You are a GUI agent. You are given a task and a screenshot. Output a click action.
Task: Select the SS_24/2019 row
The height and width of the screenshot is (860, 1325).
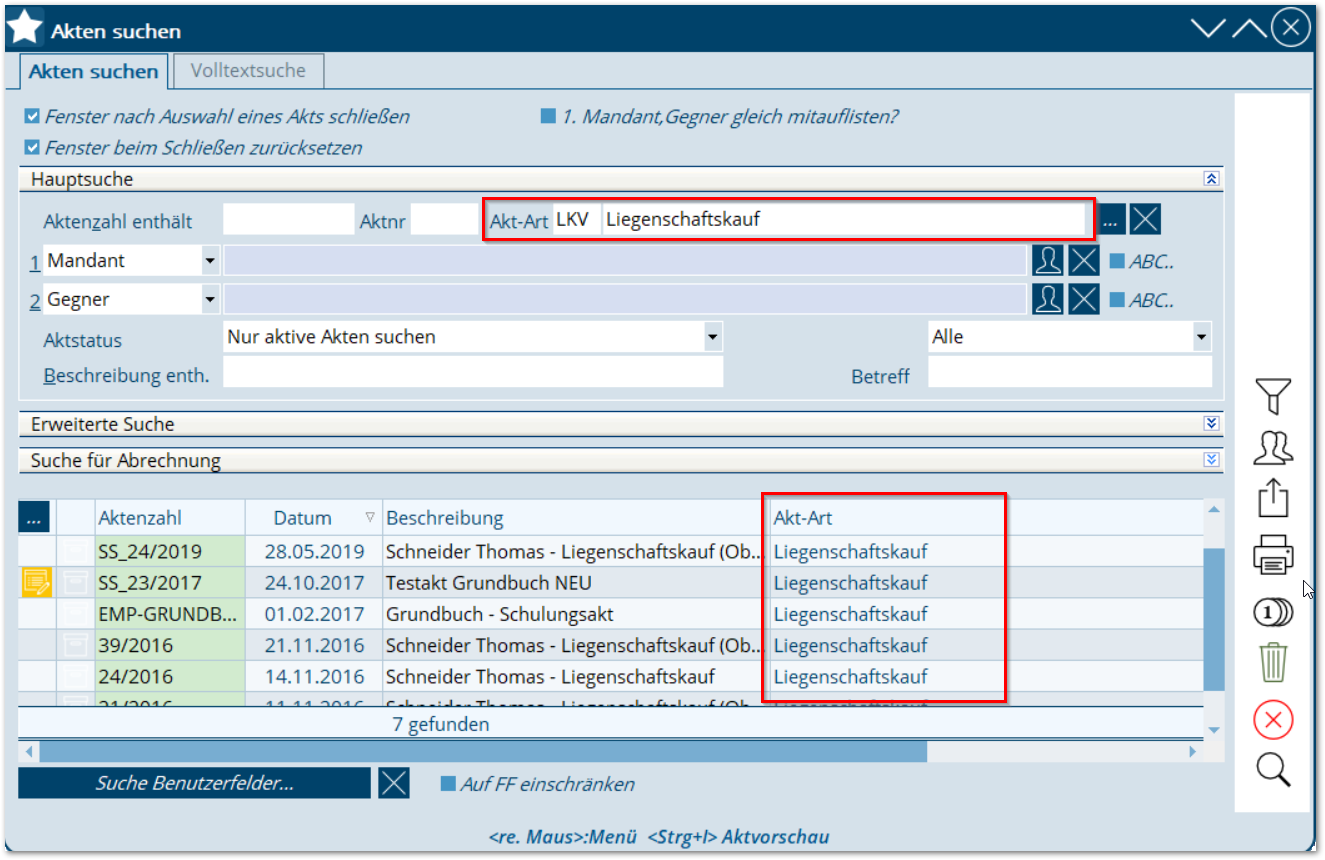[x=610, y=551]
